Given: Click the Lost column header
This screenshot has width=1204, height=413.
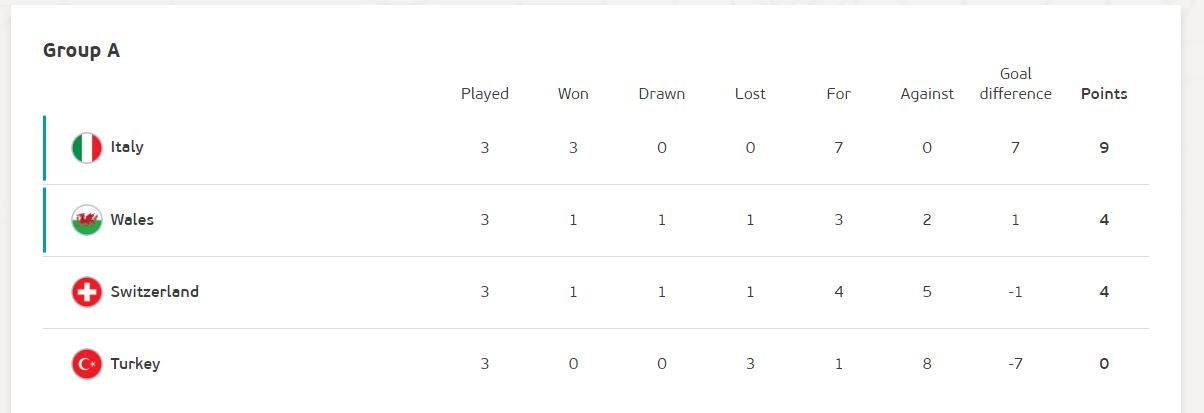Looking at the screenshot, I should point(750,94).
